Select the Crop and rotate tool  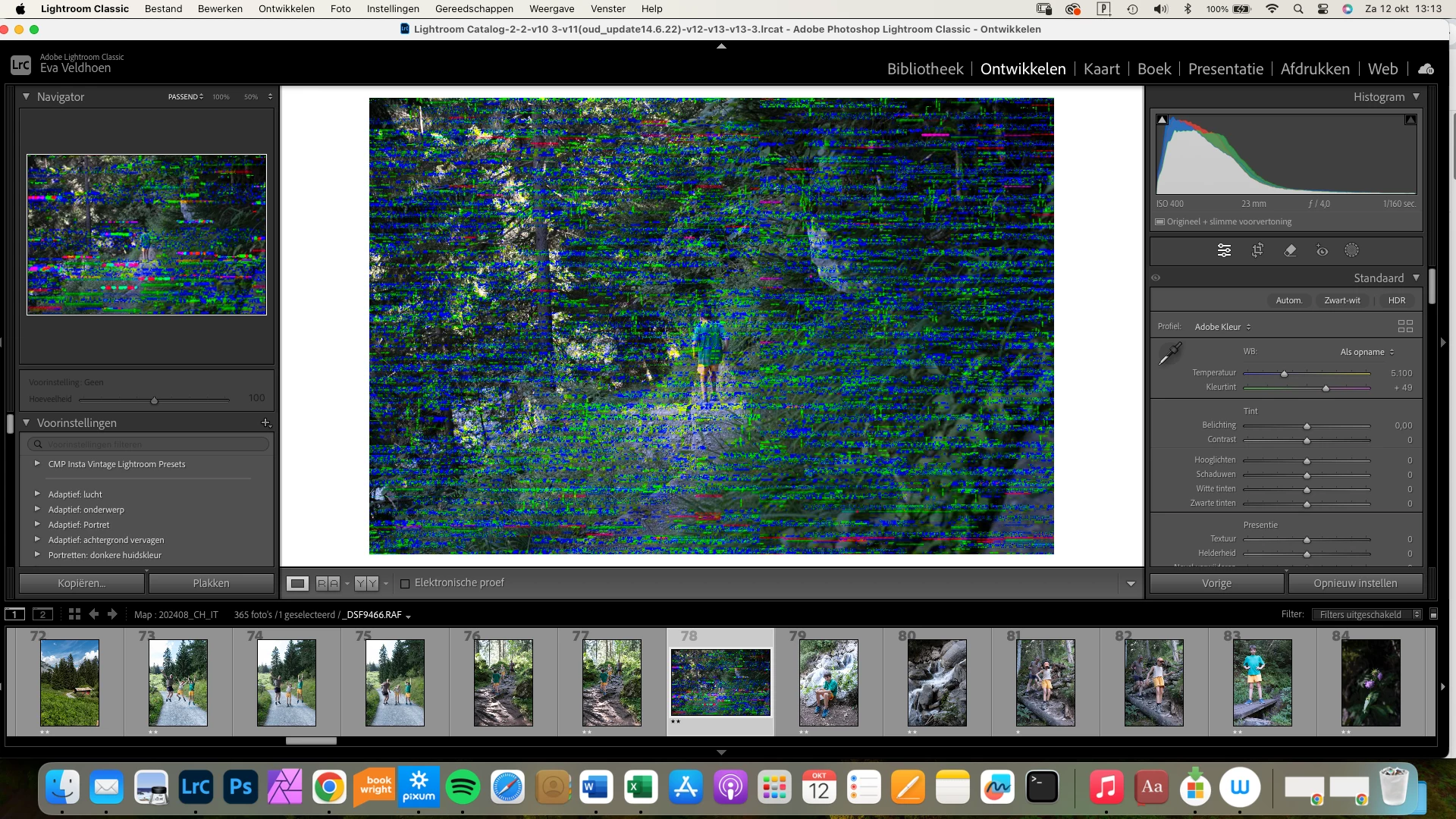point(1257,250)
